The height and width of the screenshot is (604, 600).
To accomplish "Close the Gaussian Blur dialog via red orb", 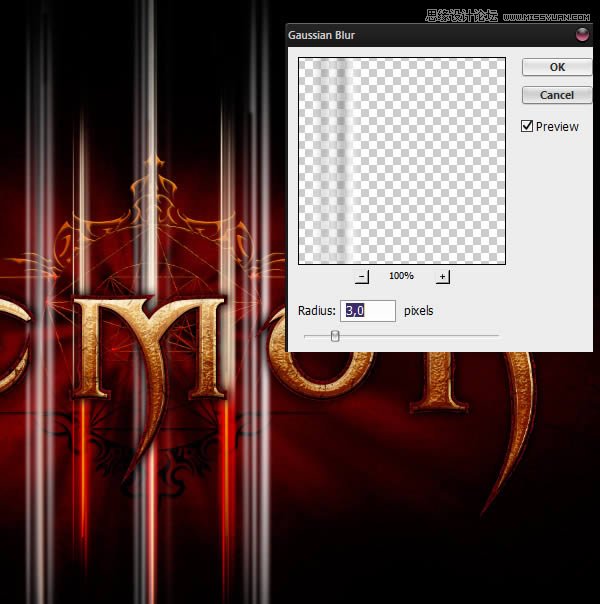I will pos(582,35).
